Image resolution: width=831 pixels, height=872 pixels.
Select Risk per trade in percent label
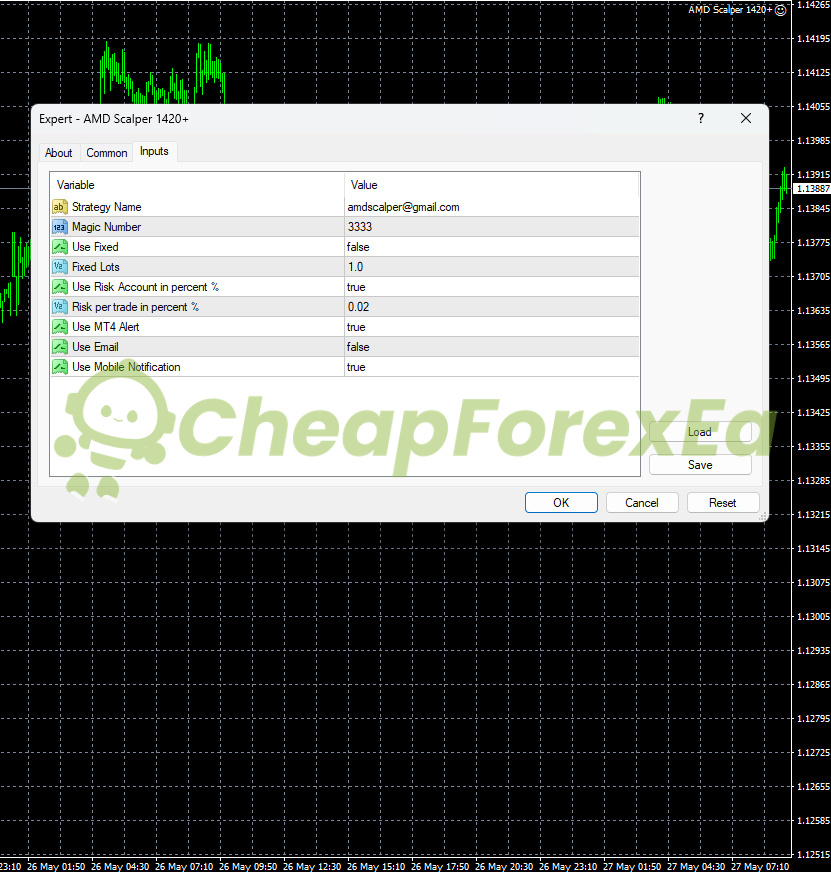pyautogui.click(x=135, y=307)
